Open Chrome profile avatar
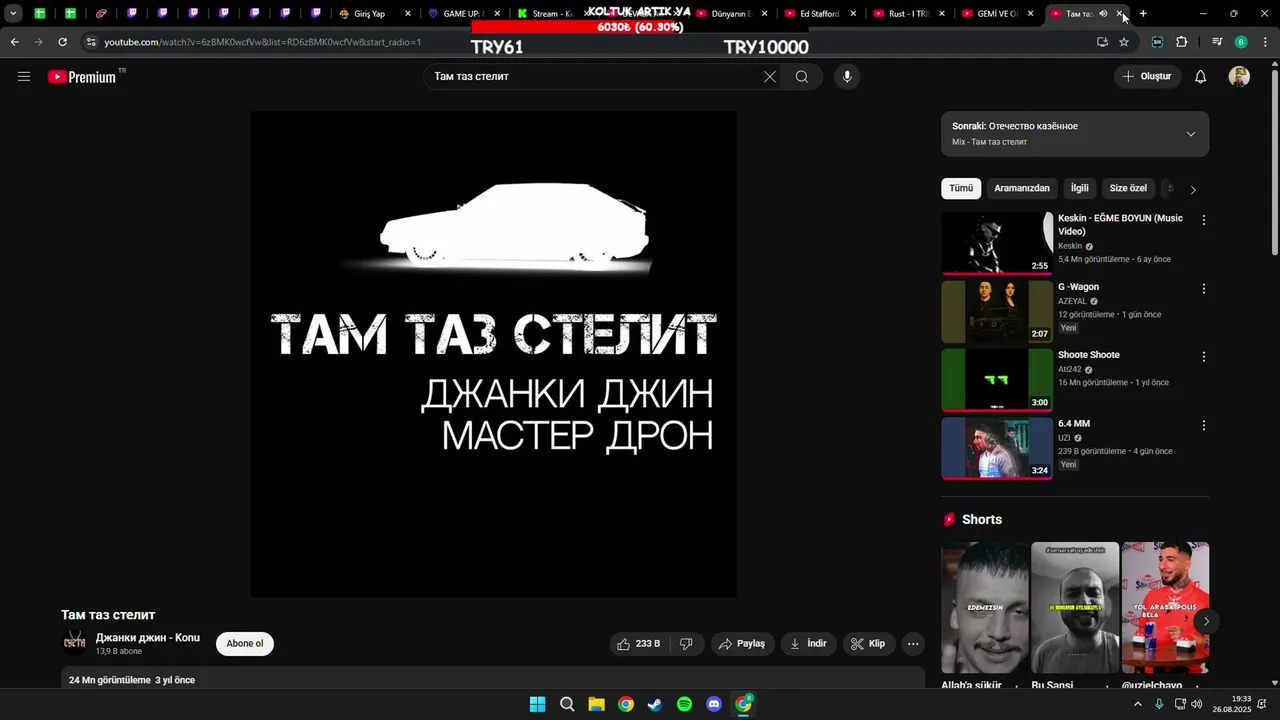This screenshot has width=1280, height=720. [1241, 42]
